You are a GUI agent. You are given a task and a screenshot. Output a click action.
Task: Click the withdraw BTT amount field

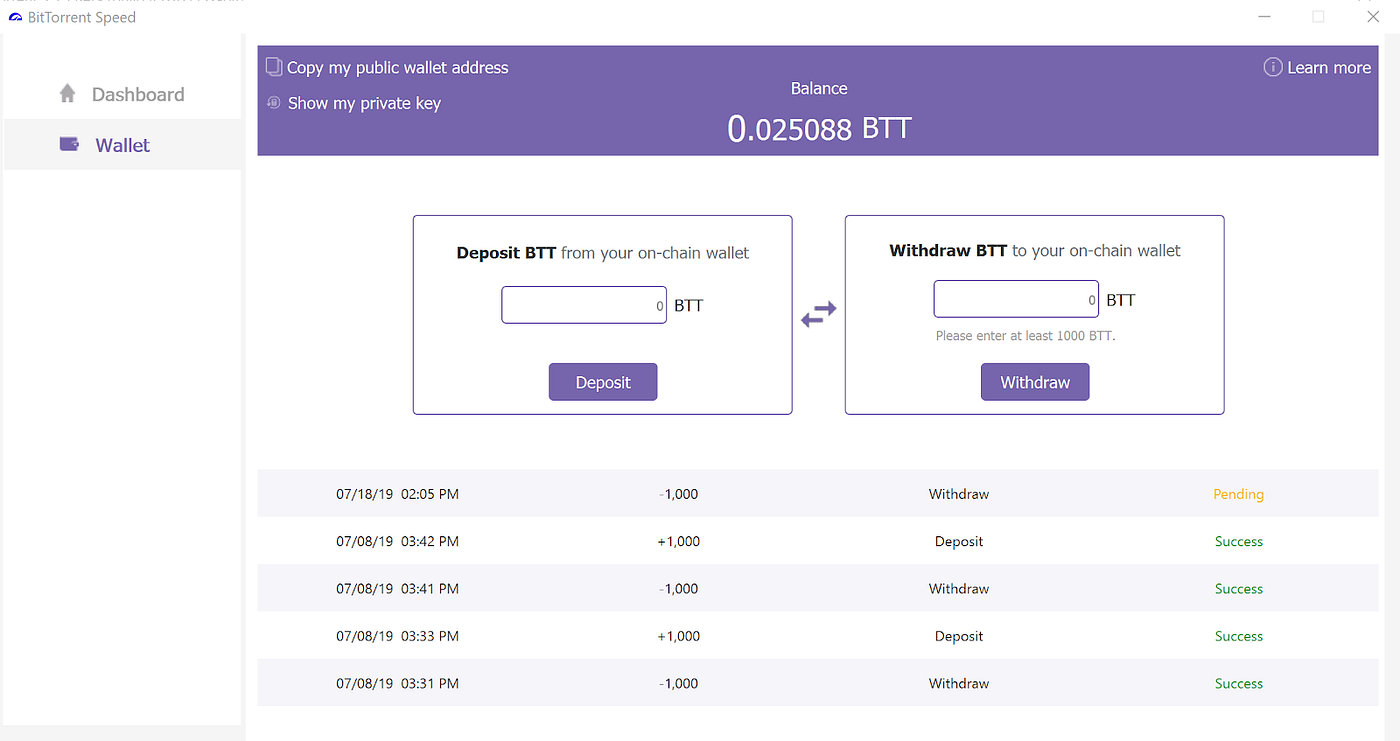tap(1016, 298)
